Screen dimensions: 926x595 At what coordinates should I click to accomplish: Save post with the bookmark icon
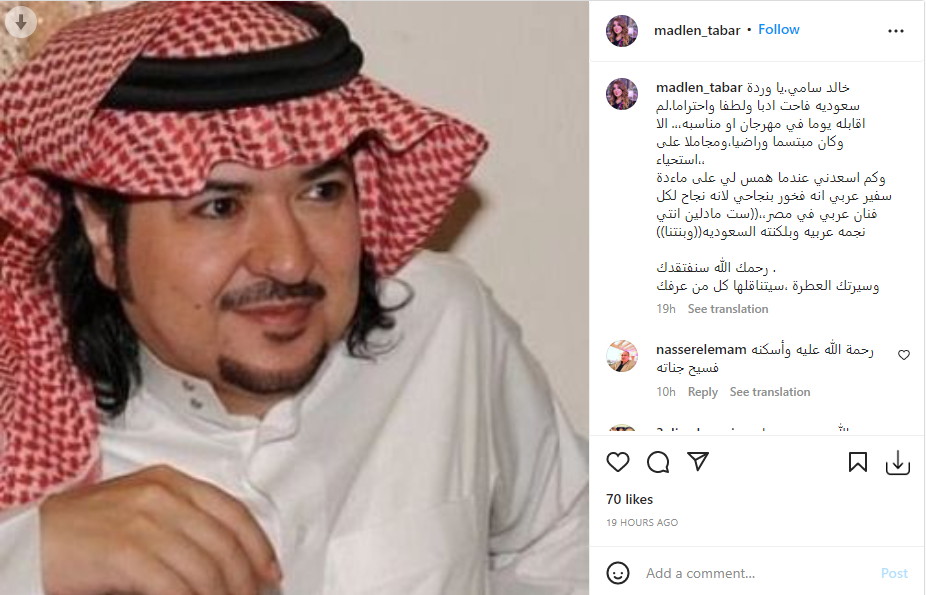point(857,462)
